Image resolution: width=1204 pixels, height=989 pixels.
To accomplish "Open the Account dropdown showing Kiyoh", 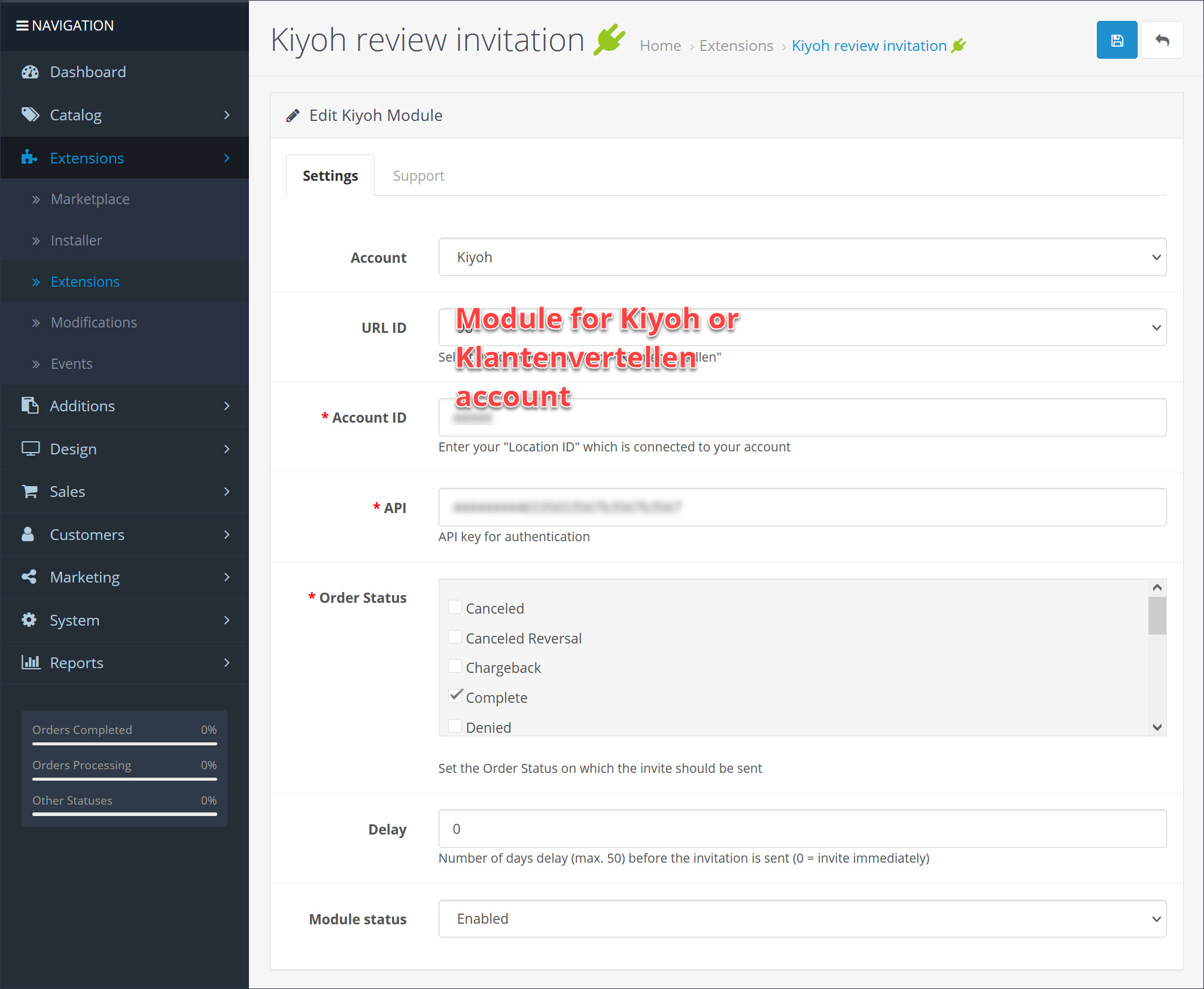I will coord(802,257).
